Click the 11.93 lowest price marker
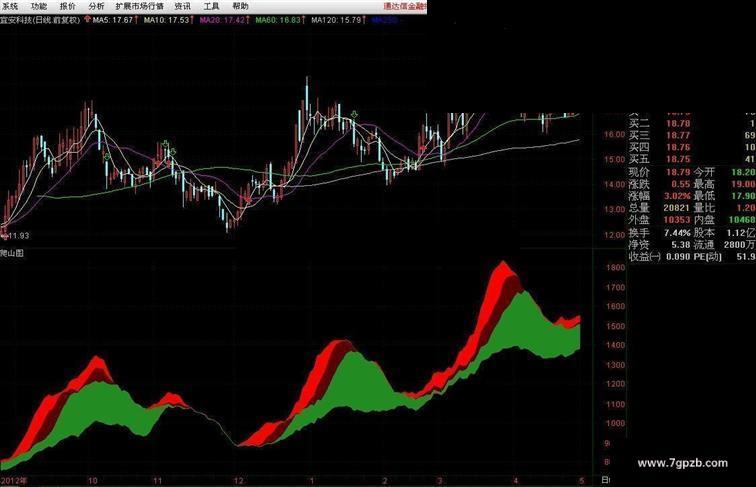 tap(19, 236)
